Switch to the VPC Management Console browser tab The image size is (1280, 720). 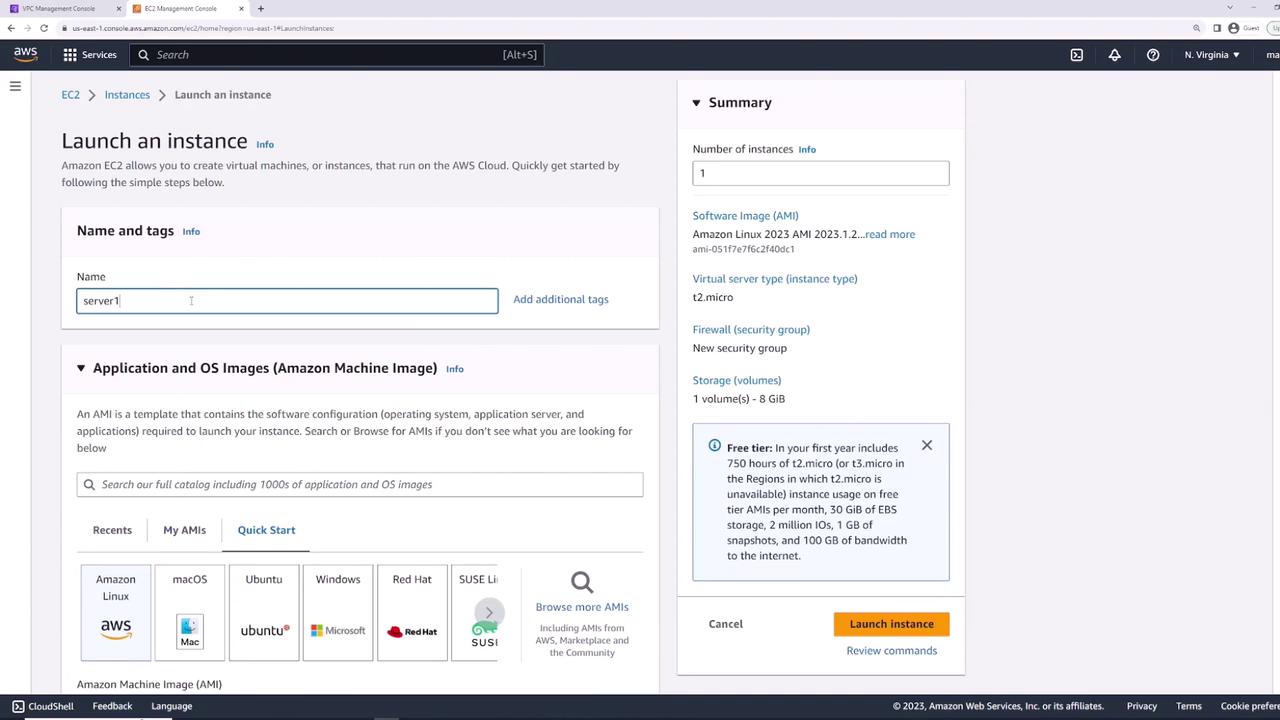click(66, 9)
